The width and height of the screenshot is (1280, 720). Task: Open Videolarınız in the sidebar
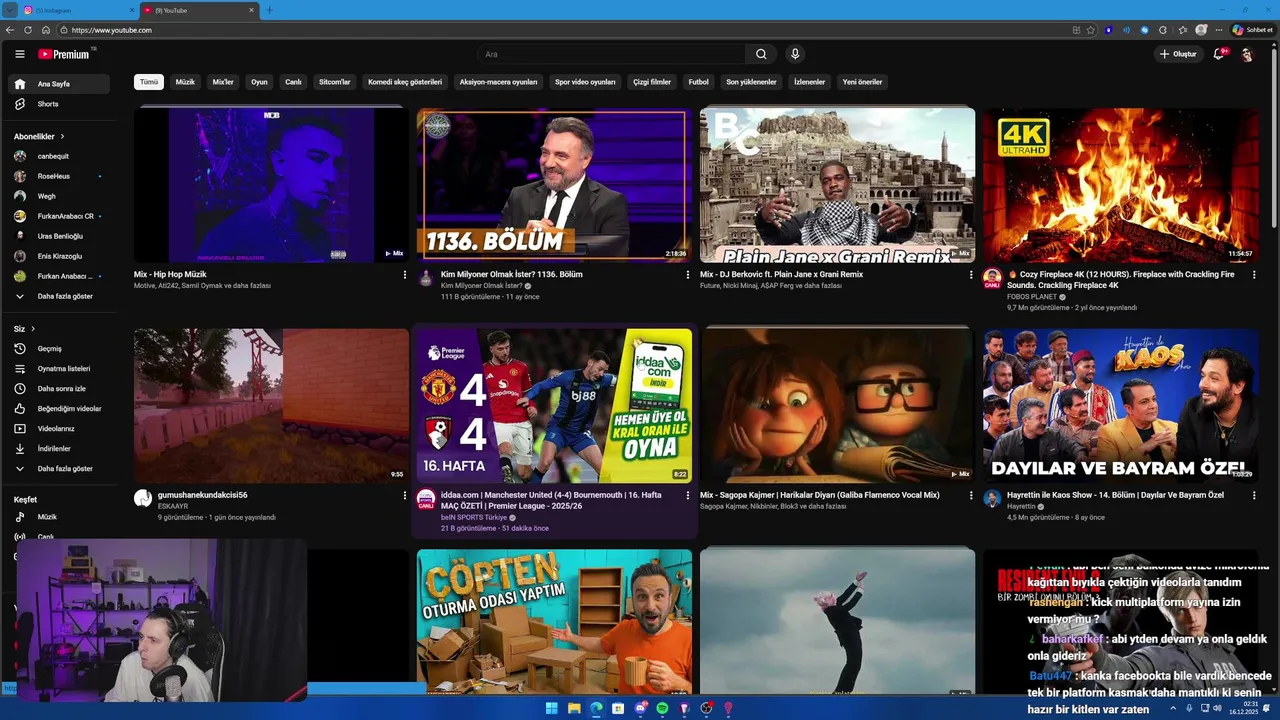click(59, 429)
